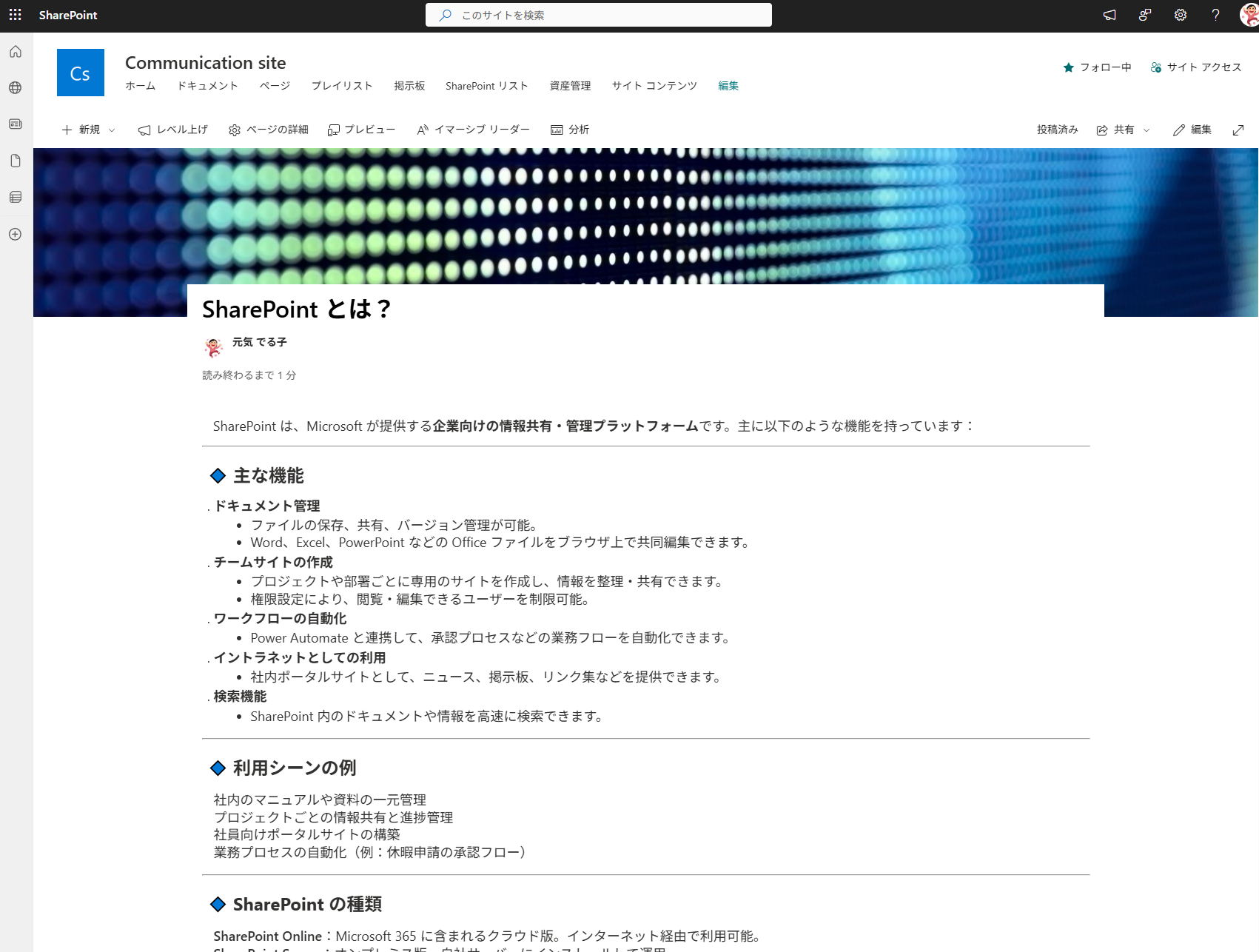Screen dimensions: 1259x952
Task: Click the 新規 plus button
Action: pyautogui.click(x=81, y=130)
